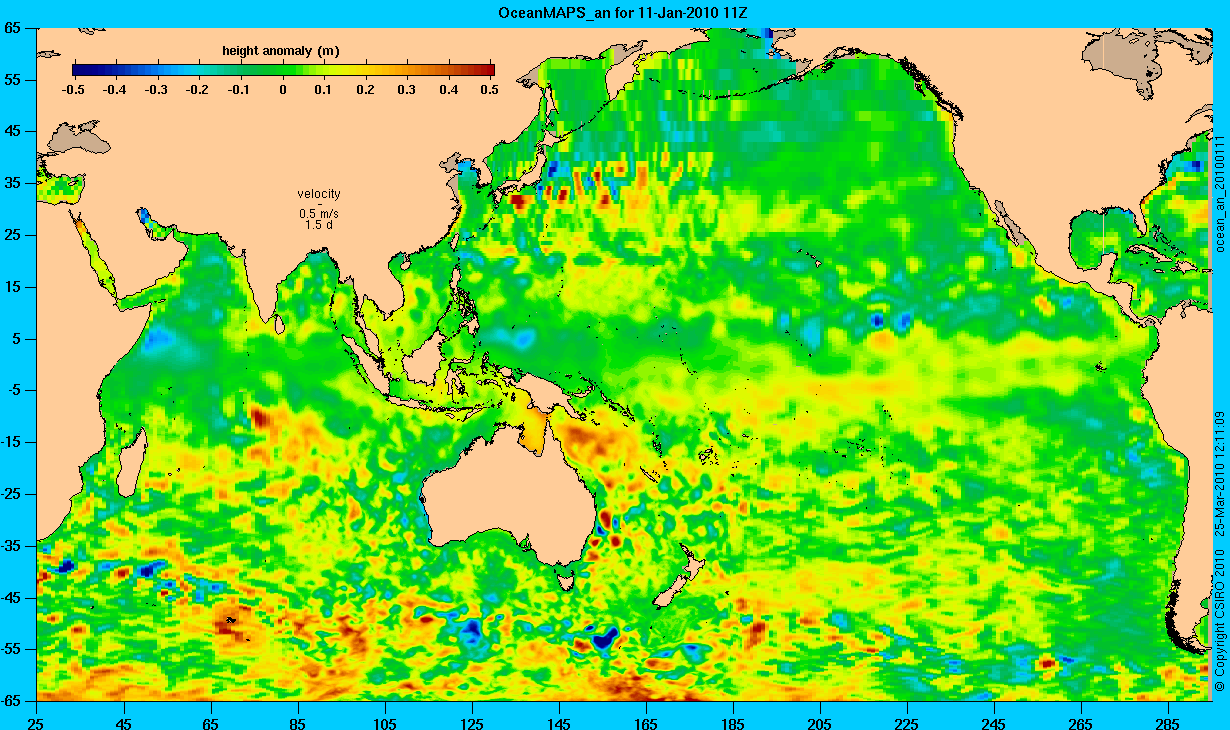Select the "-0.1" colorbar tick label
Image resolution: width=1230 pixels, height=730 pixels.
pyautogui.click(x=240, y=90)
